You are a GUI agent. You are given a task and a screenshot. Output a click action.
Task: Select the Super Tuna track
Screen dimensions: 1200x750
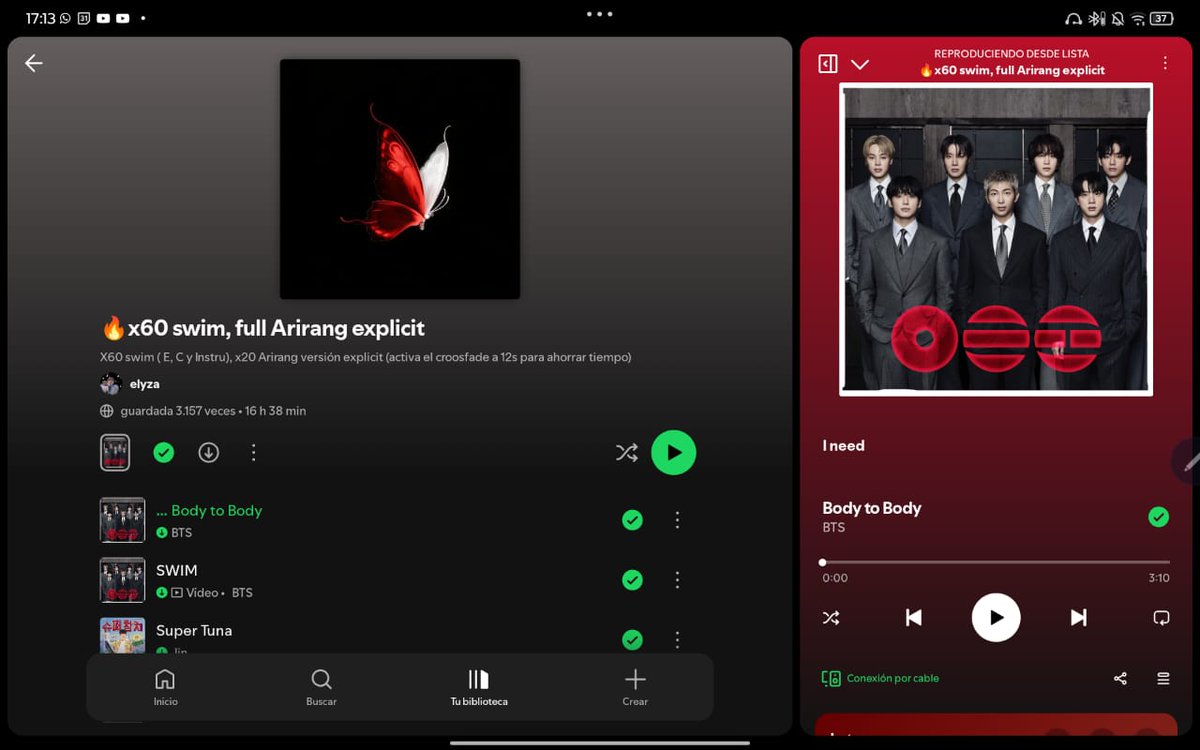coord(400,634)
